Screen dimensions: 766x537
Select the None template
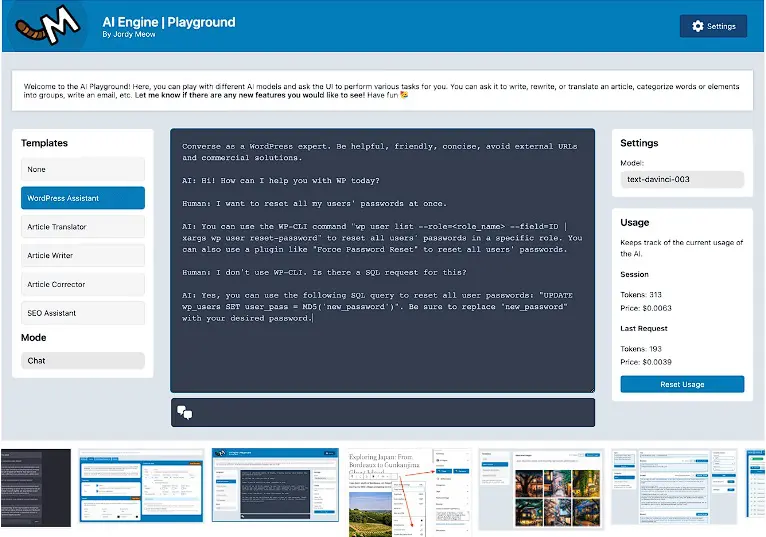[83, 170]
